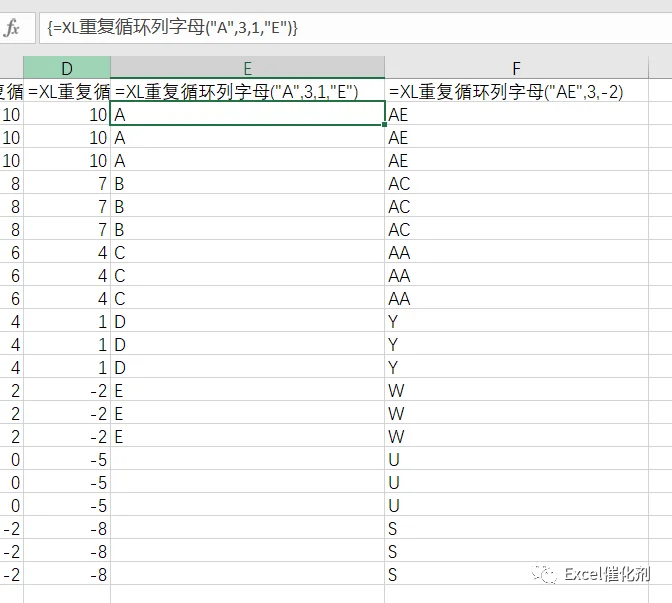Click the fill handle of the active cell
Viewport: 672px width, 603px height.
pyautogui.click(x=384, y=125)
